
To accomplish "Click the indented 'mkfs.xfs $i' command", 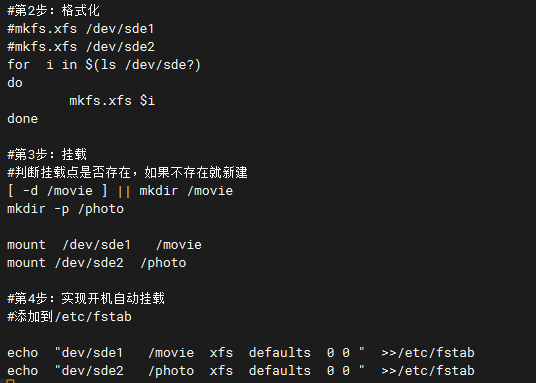I will pos(112,101).
